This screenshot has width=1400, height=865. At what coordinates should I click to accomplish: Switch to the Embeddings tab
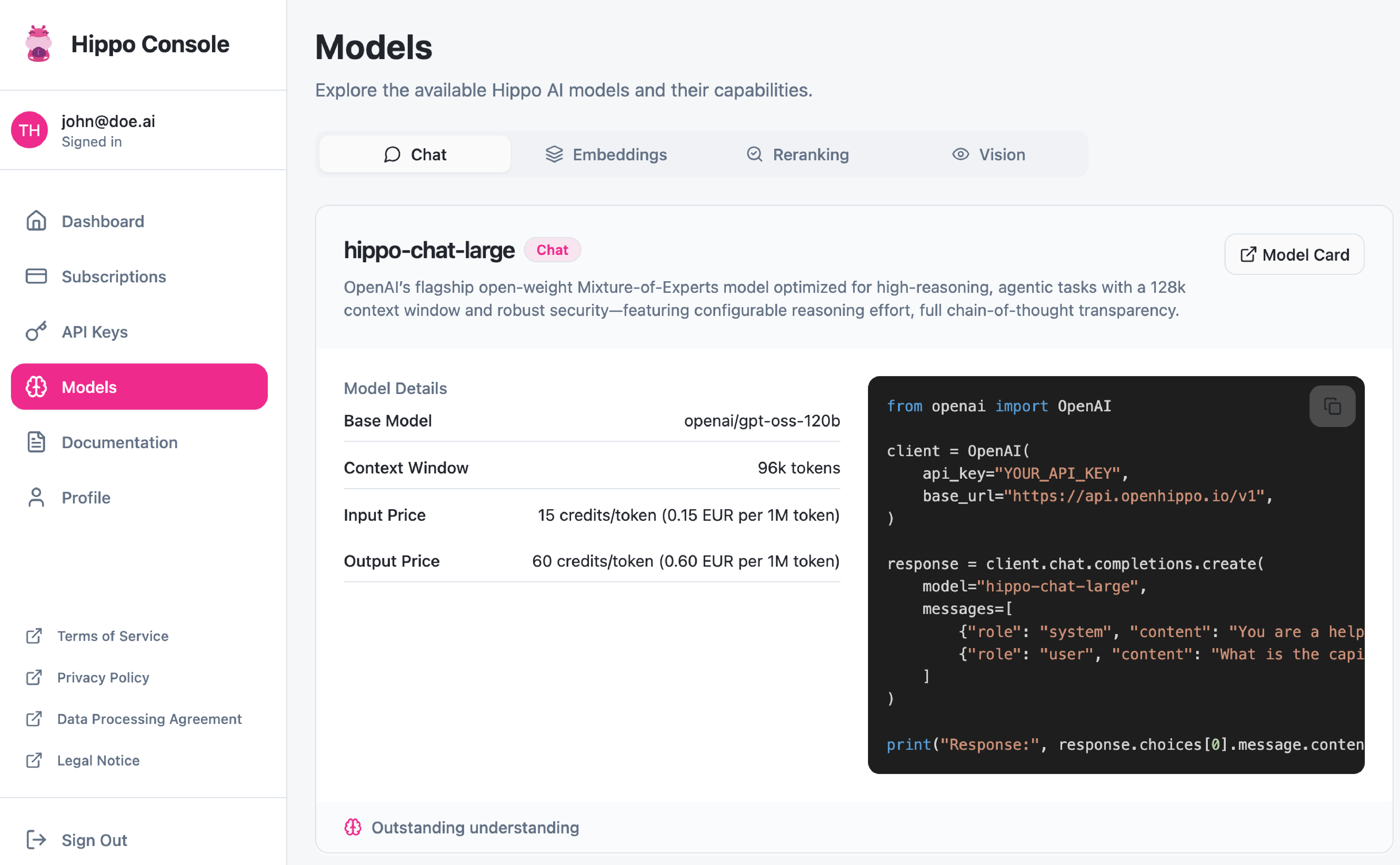click(606, 154)
